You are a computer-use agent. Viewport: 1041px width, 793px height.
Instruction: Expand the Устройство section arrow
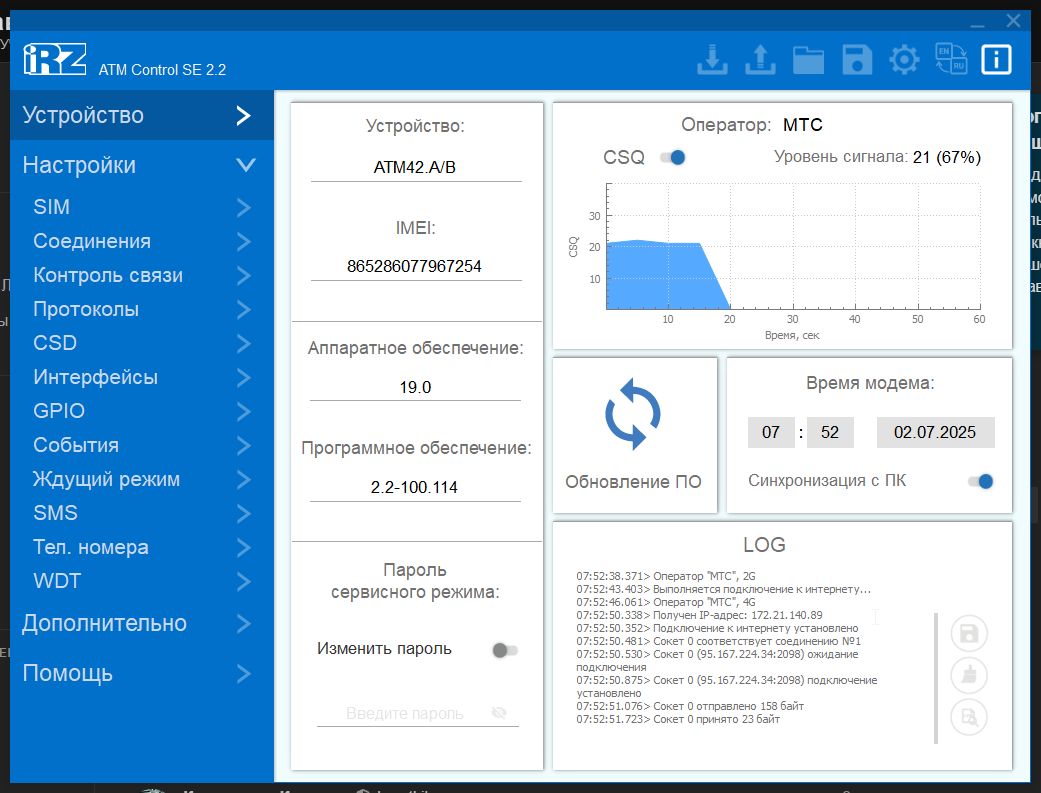[244, 116]
